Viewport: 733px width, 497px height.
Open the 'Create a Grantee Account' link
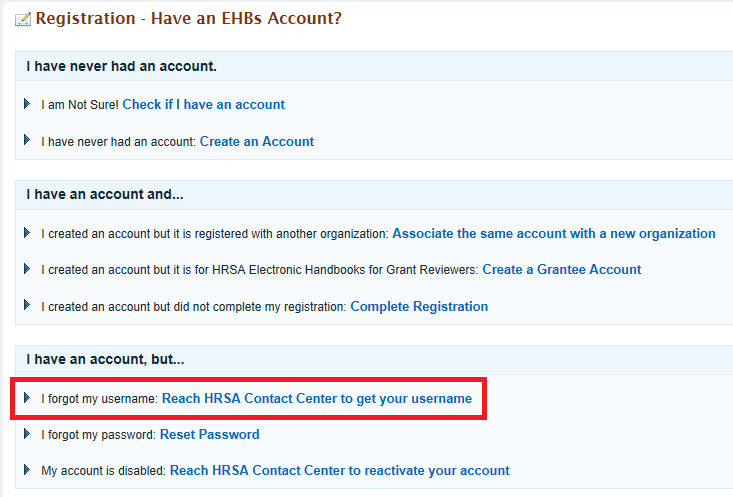[562, 270]
